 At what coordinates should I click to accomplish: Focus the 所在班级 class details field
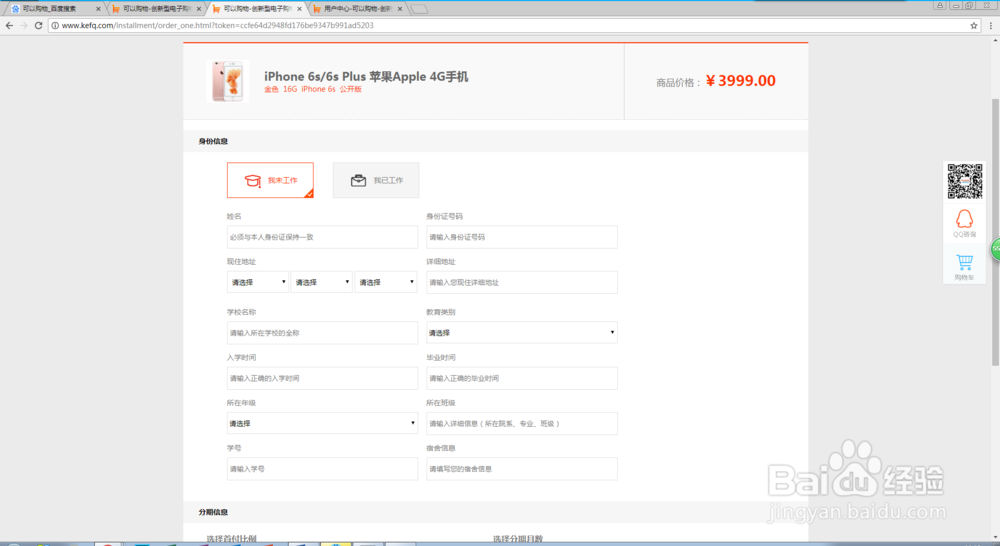coord(522,424)
